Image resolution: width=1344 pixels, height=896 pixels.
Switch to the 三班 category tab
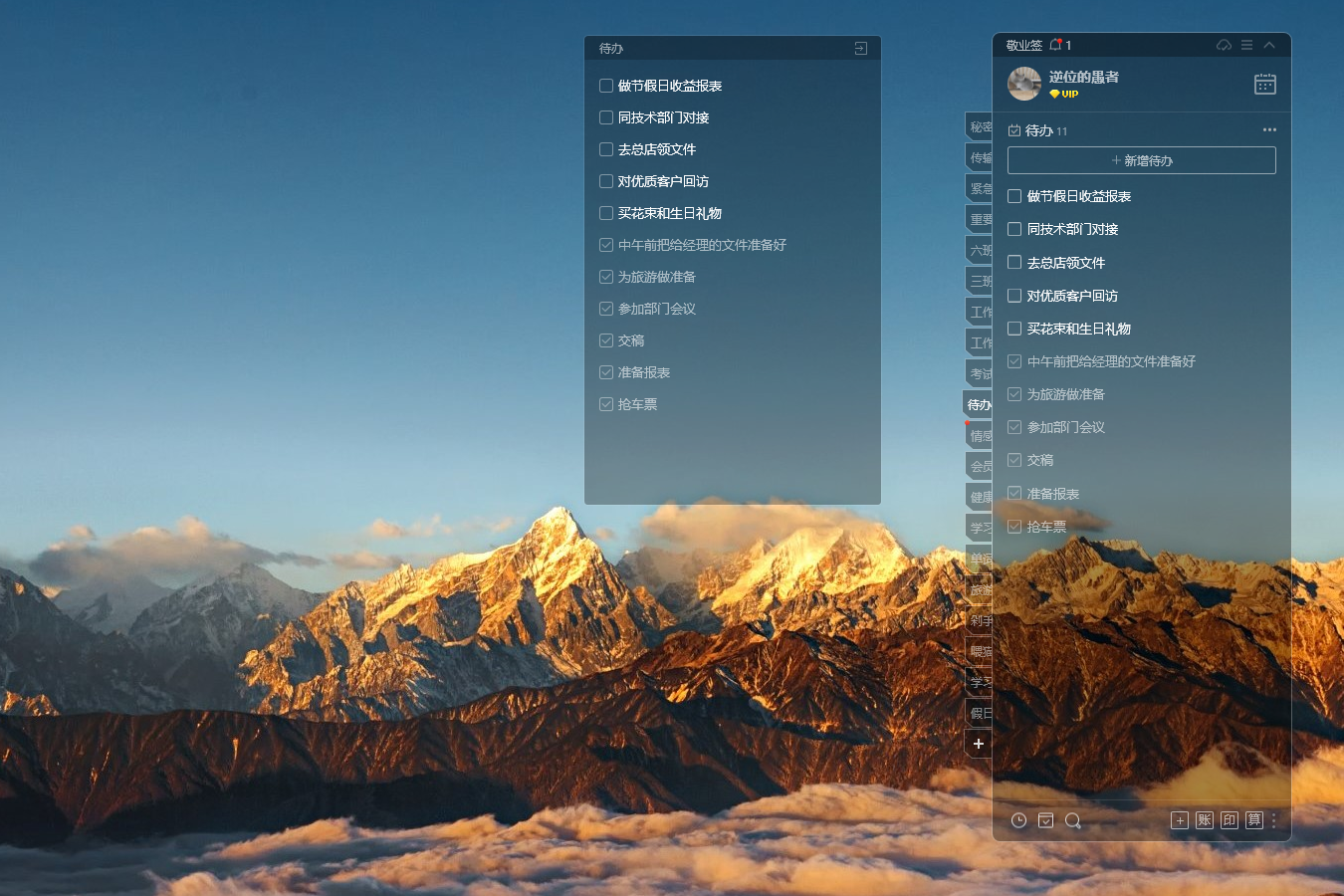[x=980, y=281]
